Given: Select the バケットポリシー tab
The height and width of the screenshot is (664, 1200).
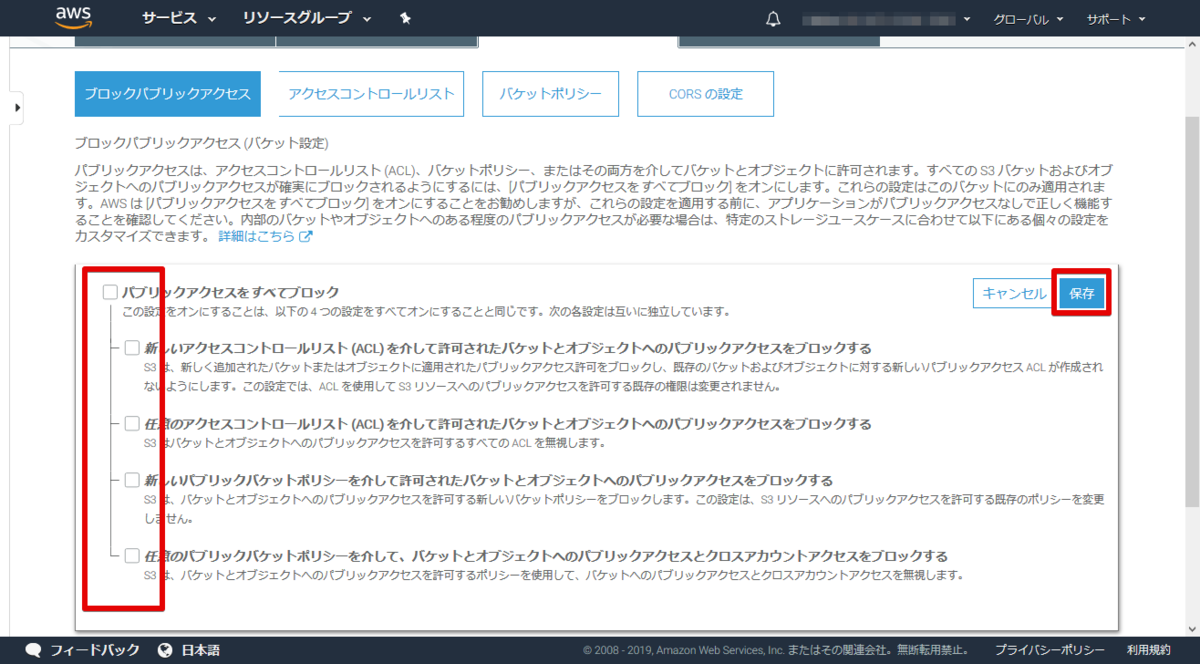Looking at the screenshot, I should click(550, 93).
